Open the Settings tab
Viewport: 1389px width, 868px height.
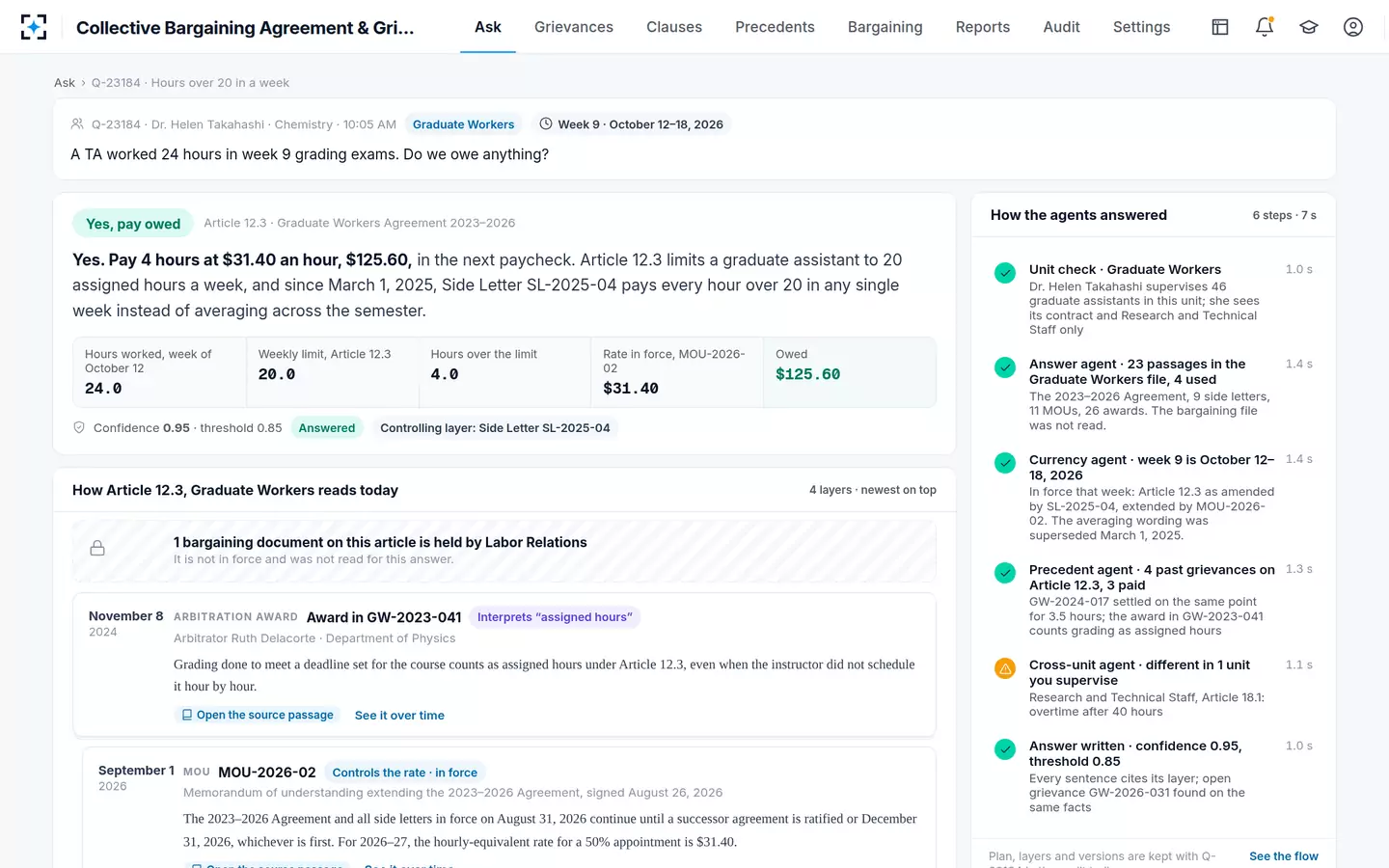[x=1141, y=27]
